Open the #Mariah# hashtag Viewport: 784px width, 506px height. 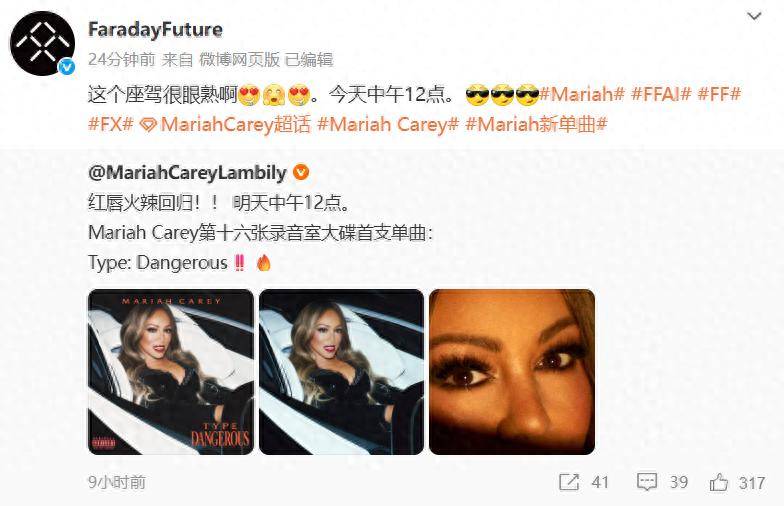(x=582, y=94)
